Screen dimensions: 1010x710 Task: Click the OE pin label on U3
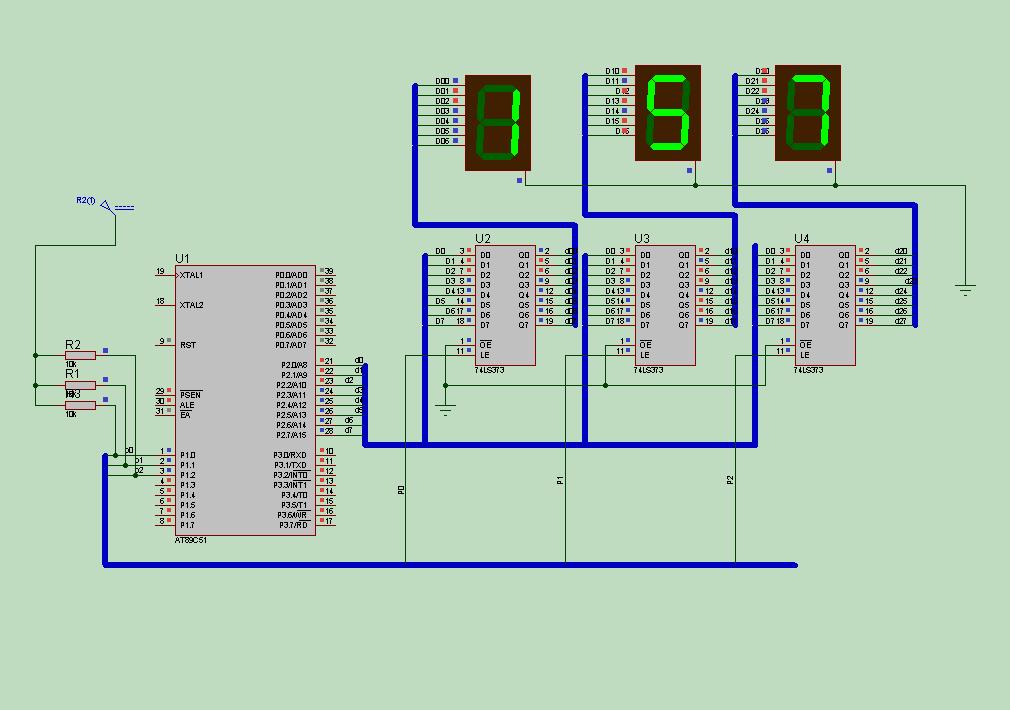(x=645, y=345)
